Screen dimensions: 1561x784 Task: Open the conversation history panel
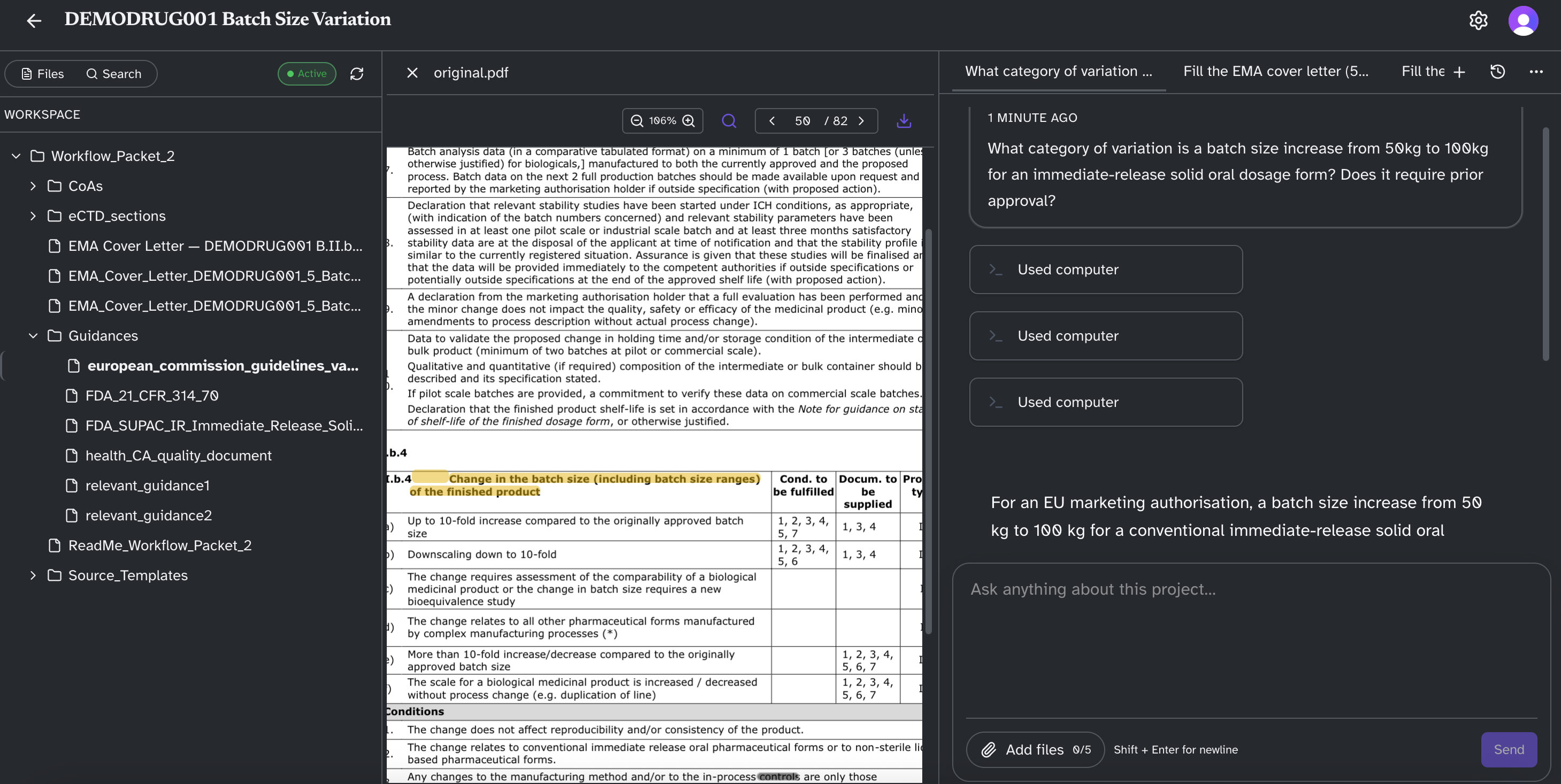click(1497, 72)
